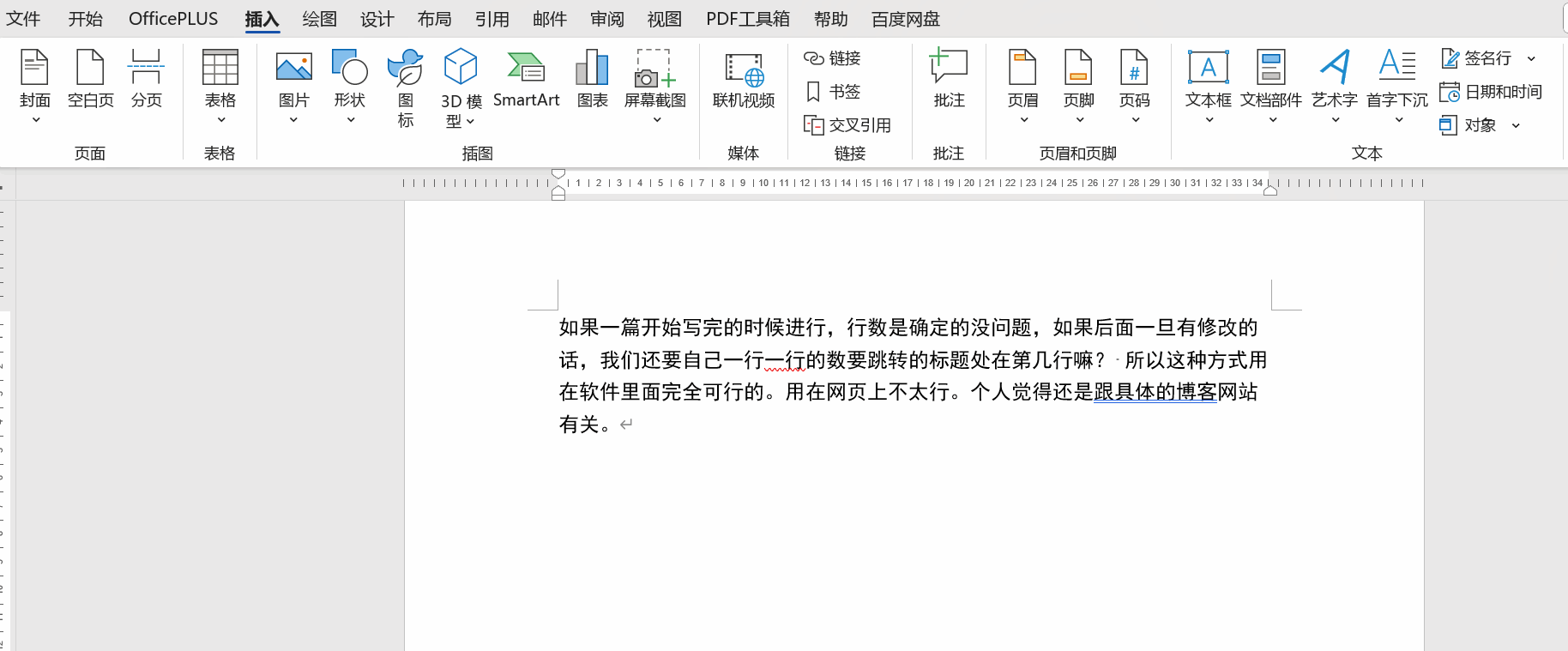Open the text box (文本框) dropdown

(1208, 120)
